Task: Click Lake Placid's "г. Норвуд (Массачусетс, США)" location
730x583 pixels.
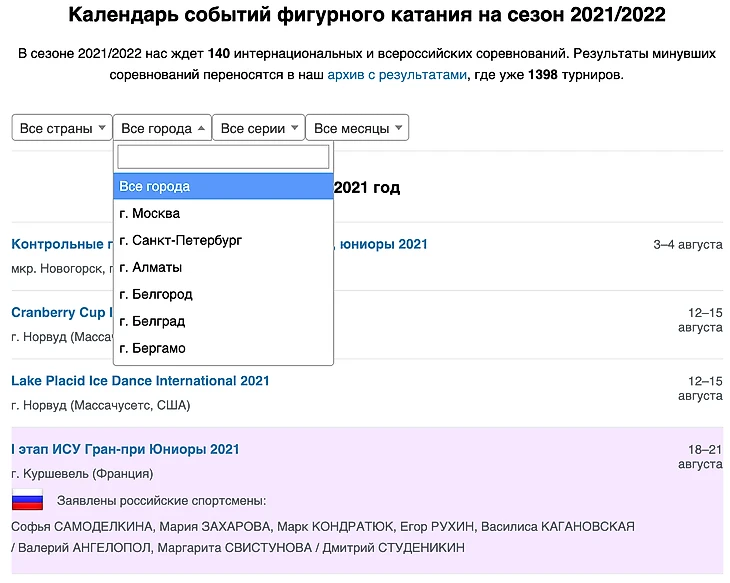Action: pyautogui.click(x=101, y=405)
